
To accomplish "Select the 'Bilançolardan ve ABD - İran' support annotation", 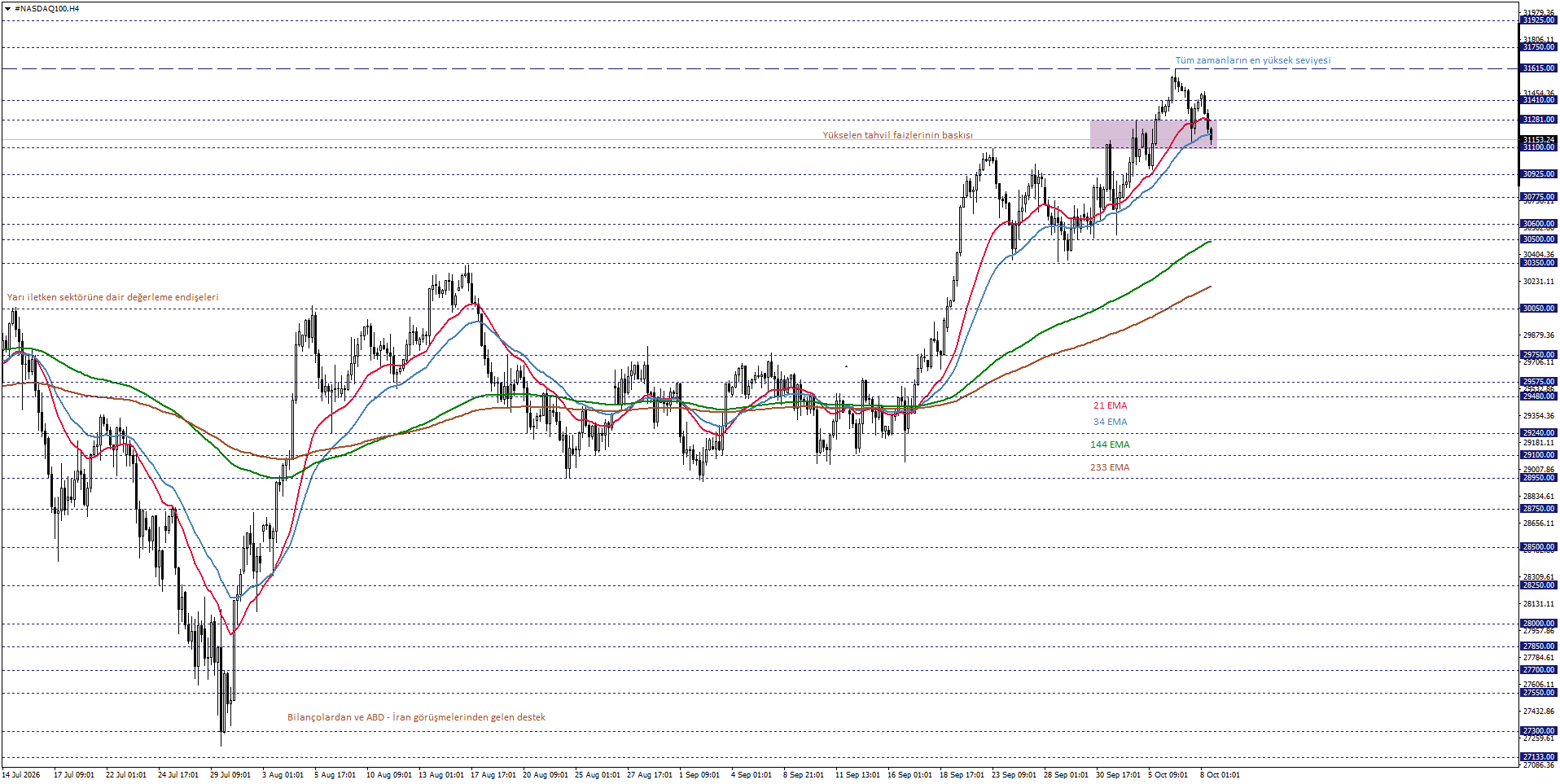I will pyautogui.click(x=416, y=717).
